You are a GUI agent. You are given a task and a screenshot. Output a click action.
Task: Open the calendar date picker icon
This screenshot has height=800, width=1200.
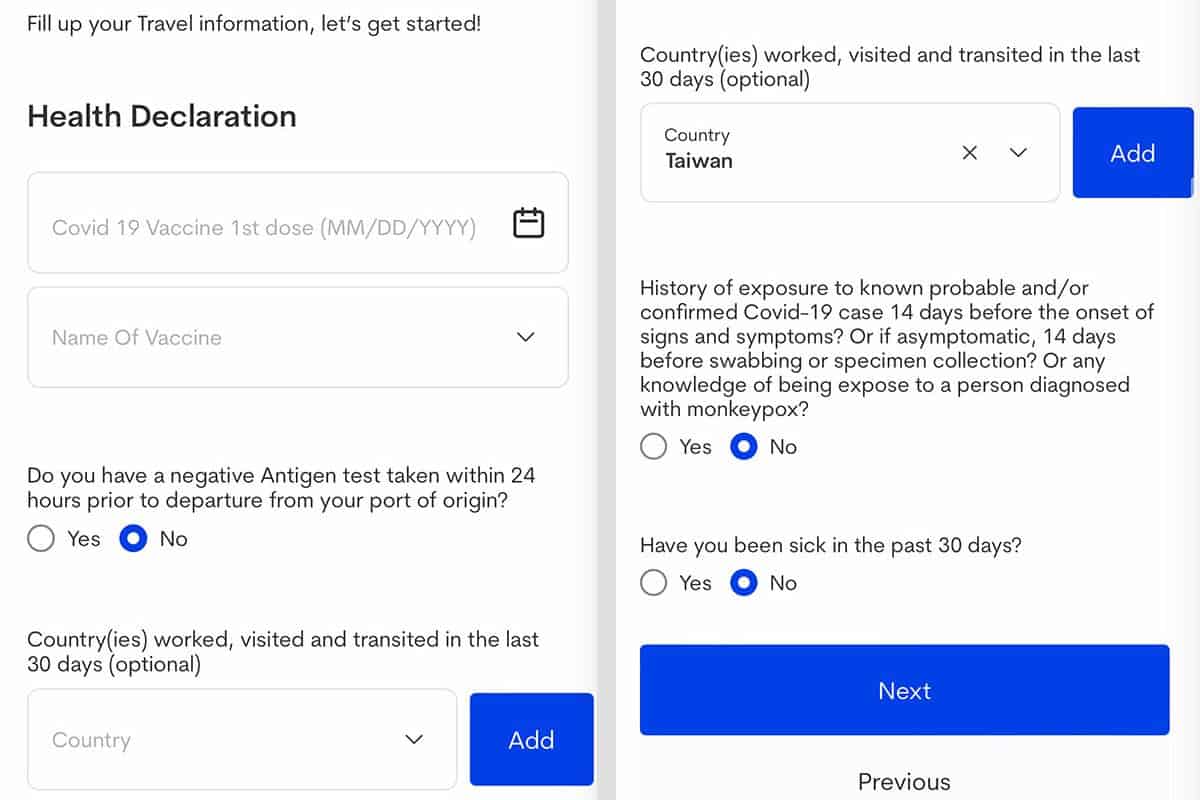pyautogui.click(x=528, y=222)
